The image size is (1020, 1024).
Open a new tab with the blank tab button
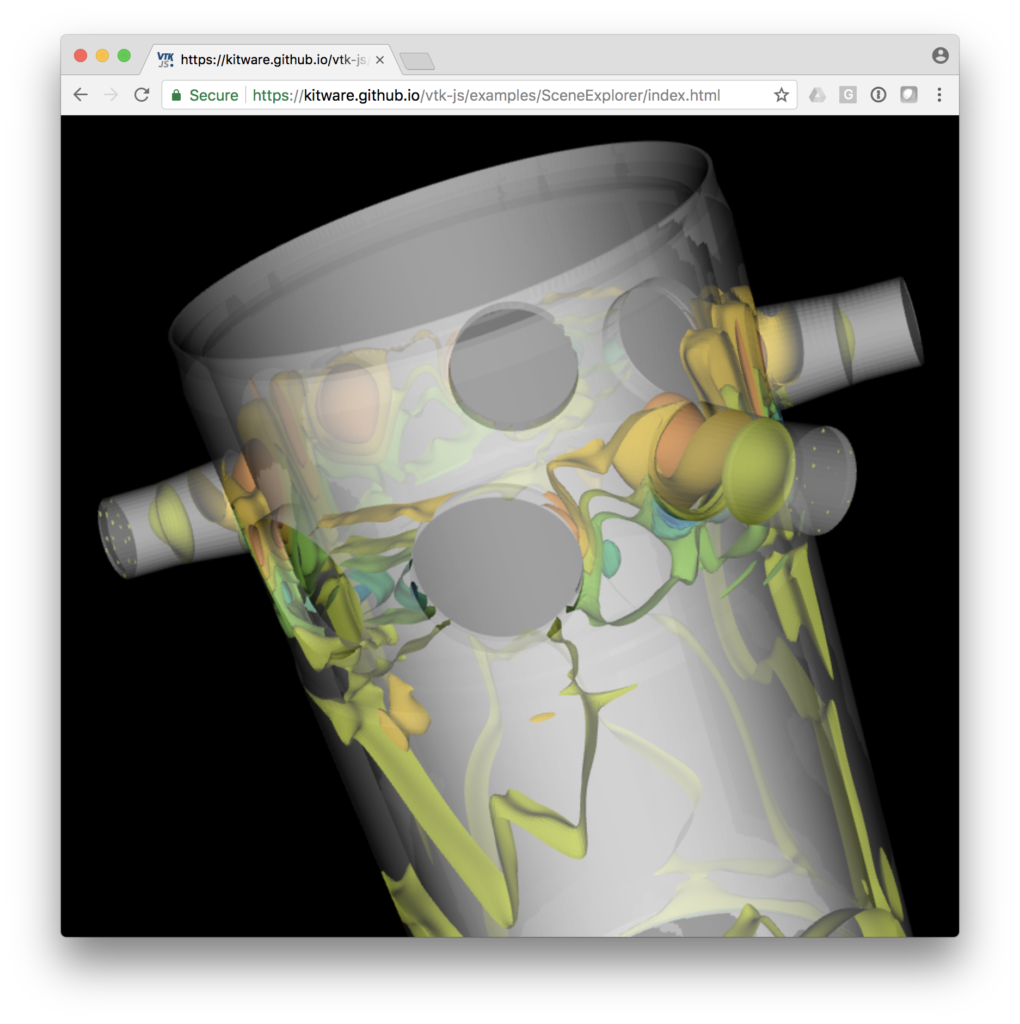417,62
